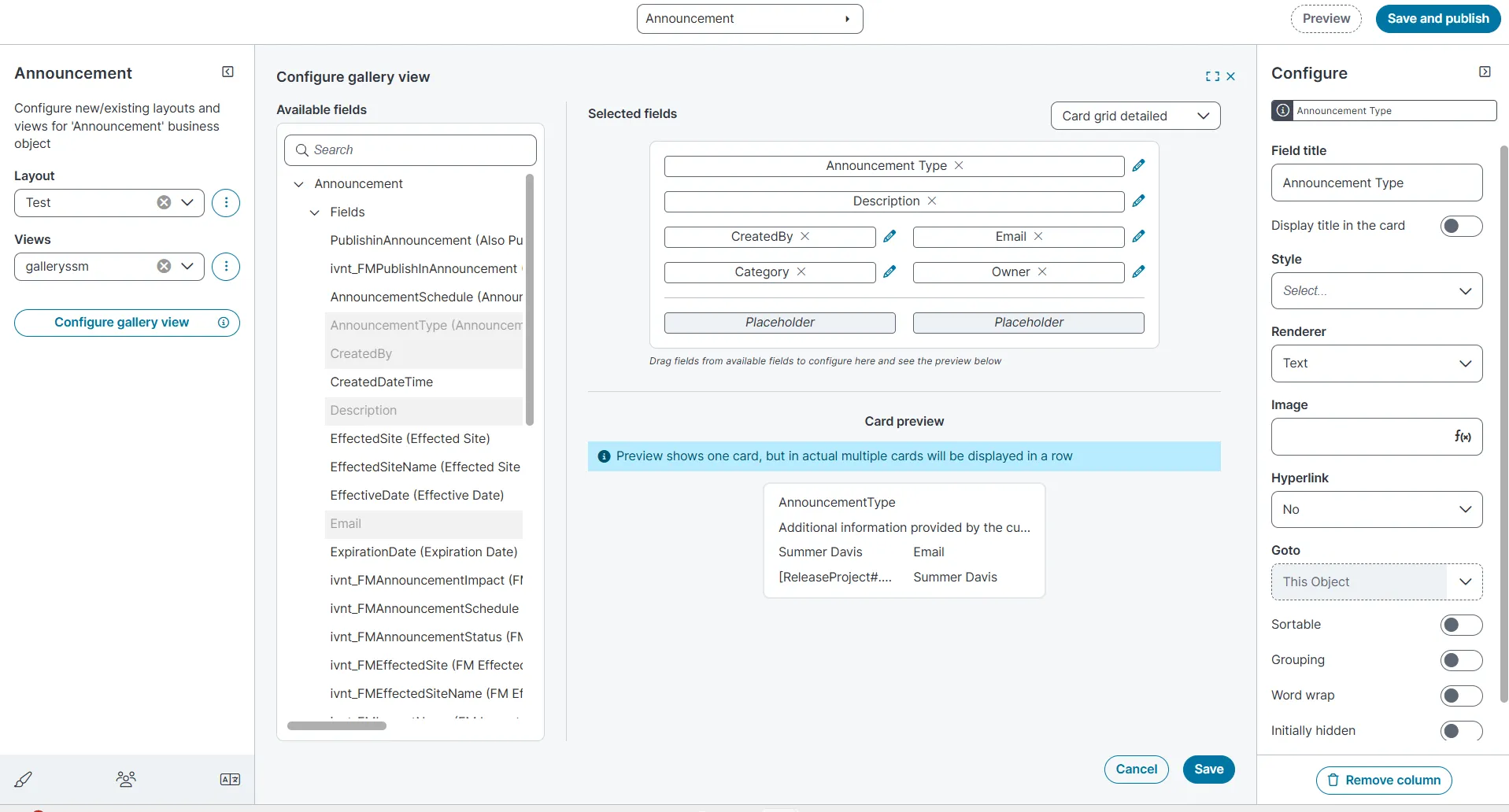Remove Category from selected fields
Image resolution: width=1509 pixels, height=812 pixels.
801,271
